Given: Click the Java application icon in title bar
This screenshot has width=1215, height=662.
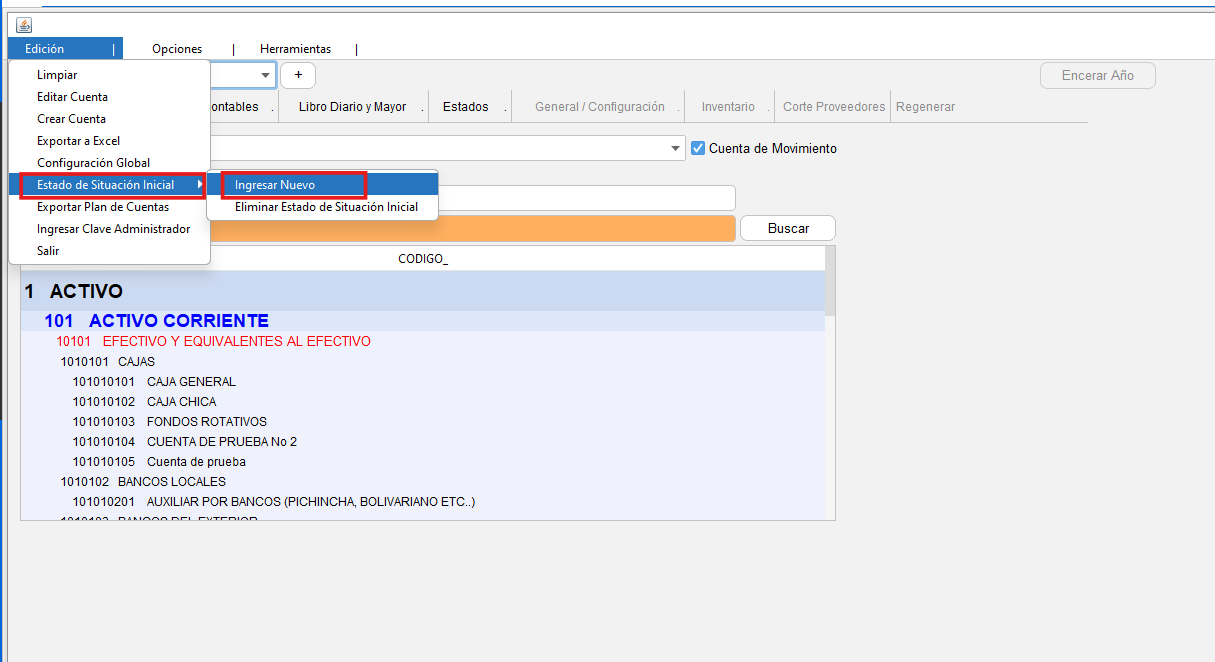Looking at the screenshot, I should [24, 25].
